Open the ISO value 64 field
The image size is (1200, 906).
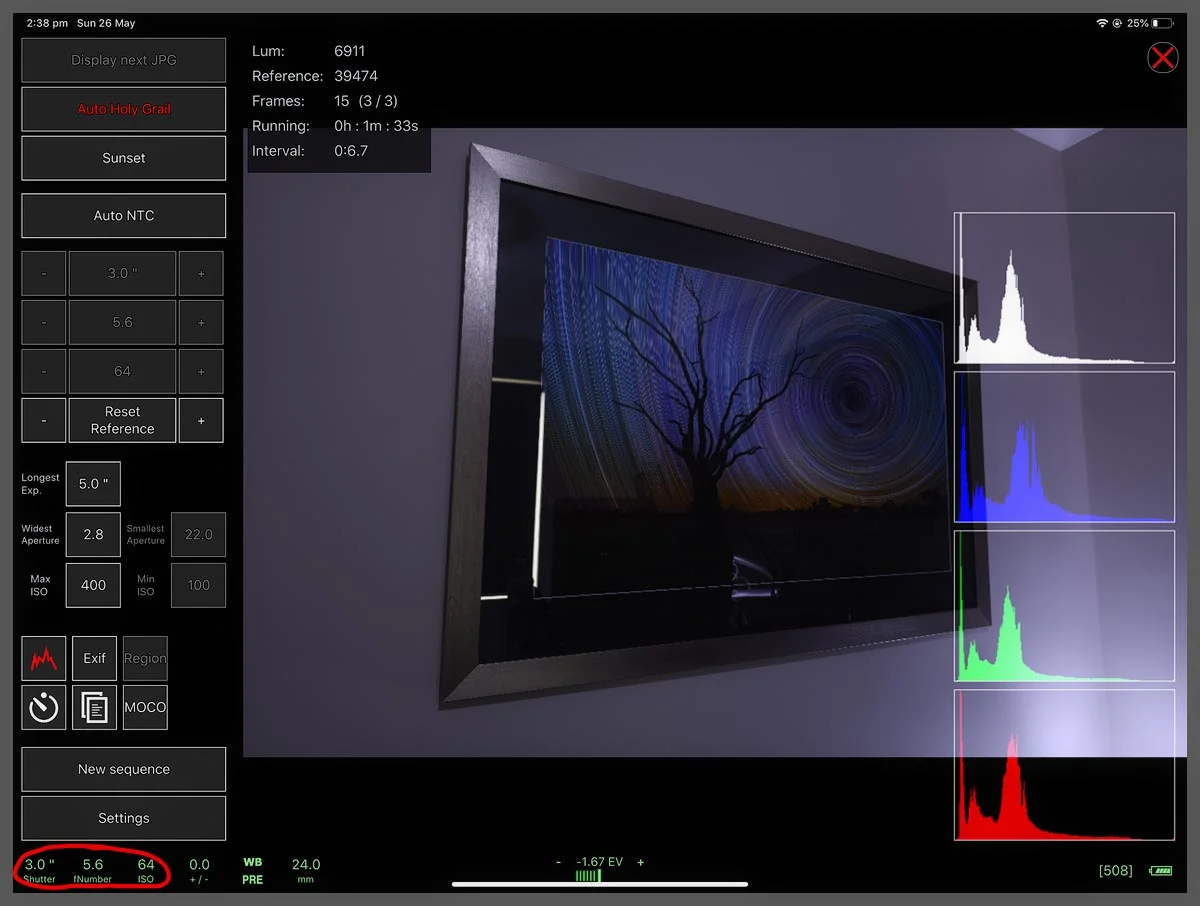pos(122,371)
